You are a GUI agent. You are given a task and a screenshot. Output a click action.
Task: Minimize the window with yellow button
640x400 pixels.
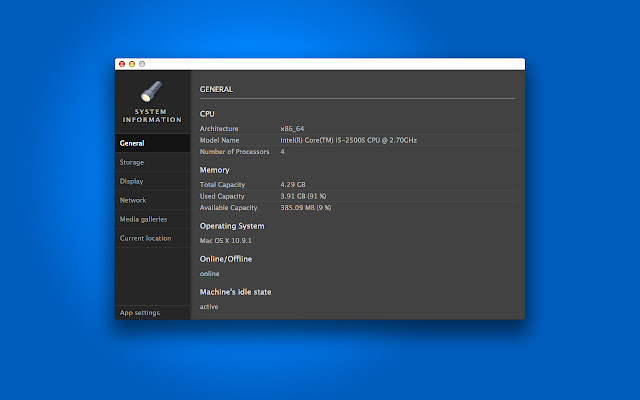(132, 64)
